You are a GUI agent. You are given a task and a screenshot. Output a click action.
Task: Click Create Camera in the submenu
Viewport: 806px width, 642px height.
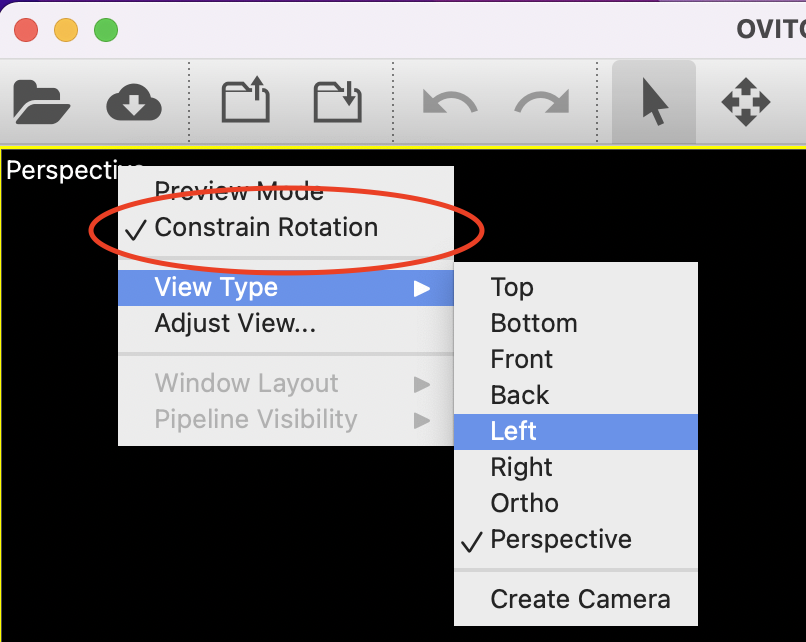(580, 600)
